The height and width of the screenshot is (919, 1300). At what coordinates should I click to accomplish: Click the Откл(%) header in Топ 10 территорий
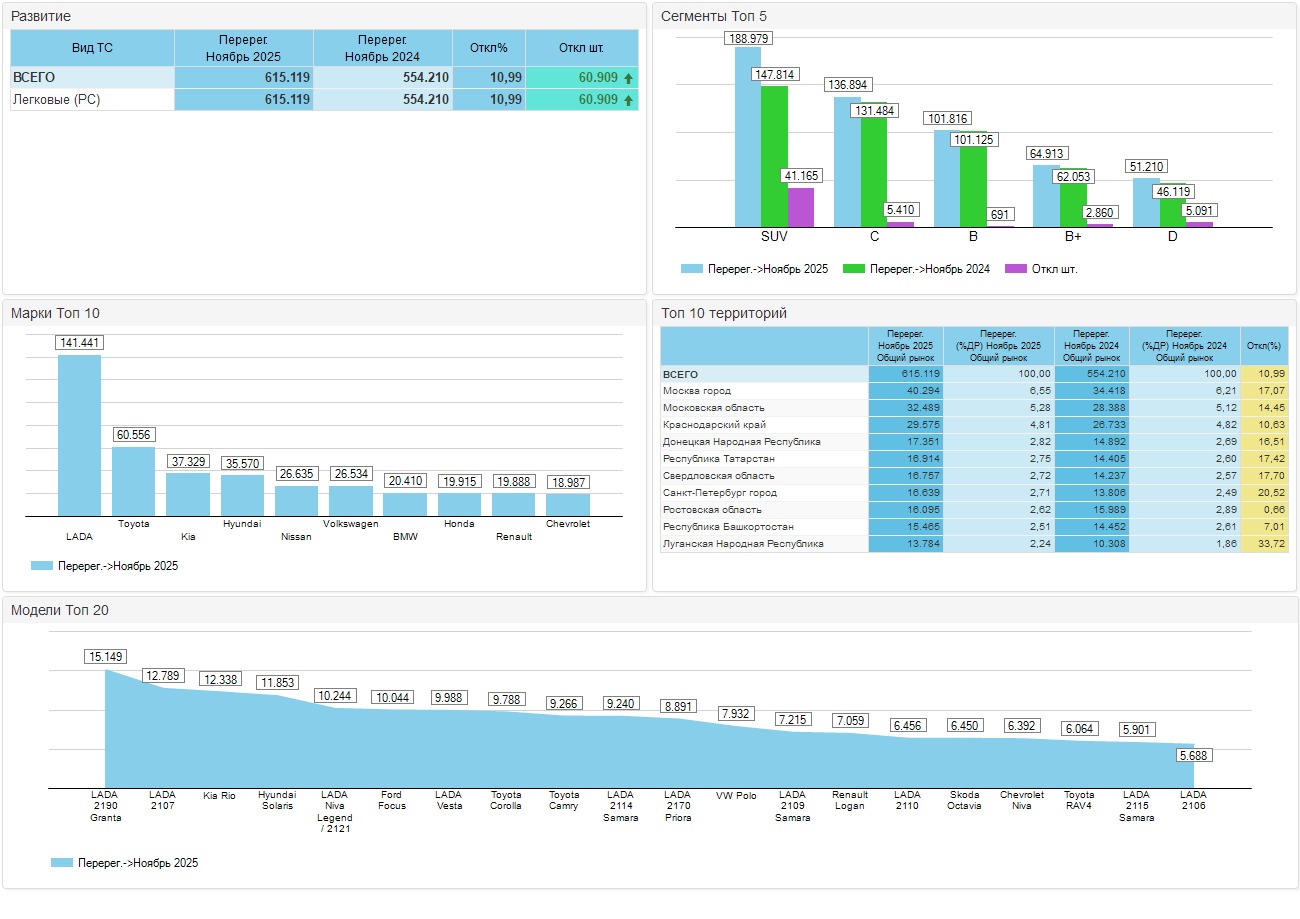(x=1263, y=346)
